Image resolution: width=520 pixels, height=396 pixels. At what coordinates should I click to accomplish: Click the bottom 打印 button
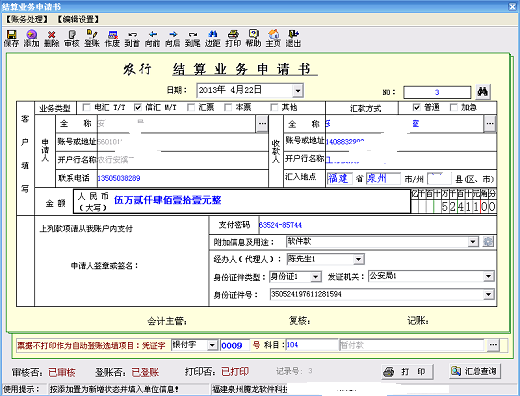(407, 372)
